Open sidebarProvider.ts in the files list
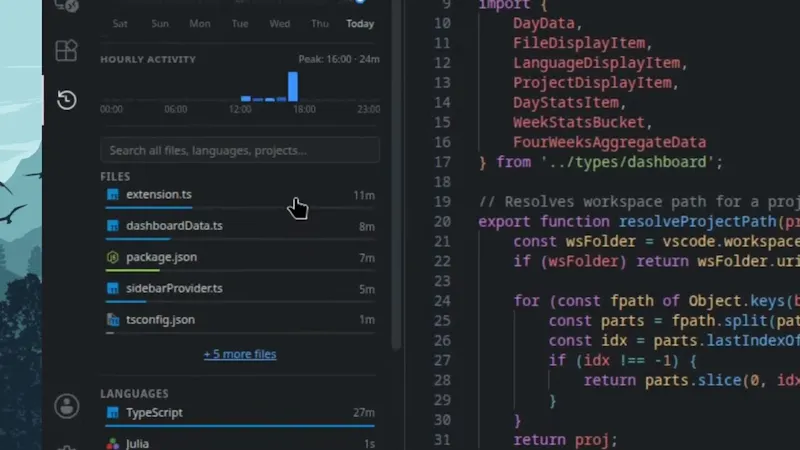The image size is (800, 450). (240, 291)
